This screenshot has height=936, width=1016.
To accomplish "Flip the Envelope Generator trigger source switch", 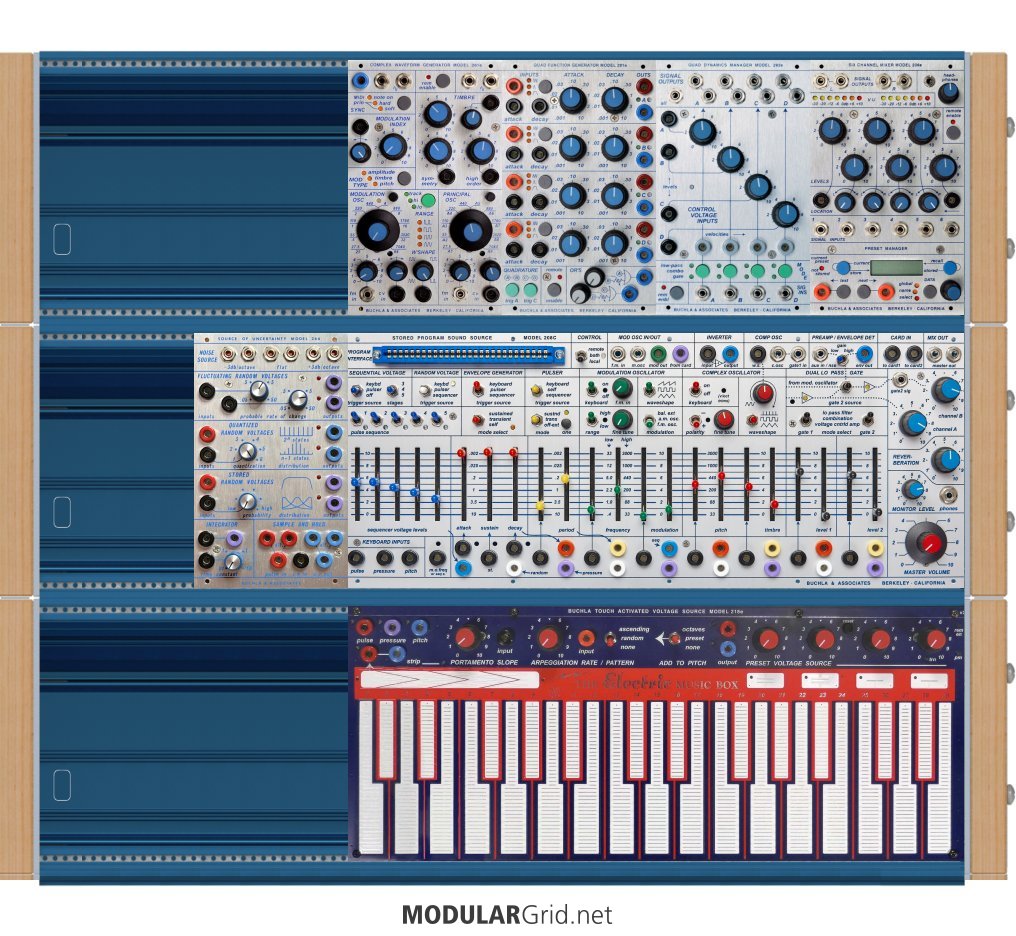I will 478,389.
